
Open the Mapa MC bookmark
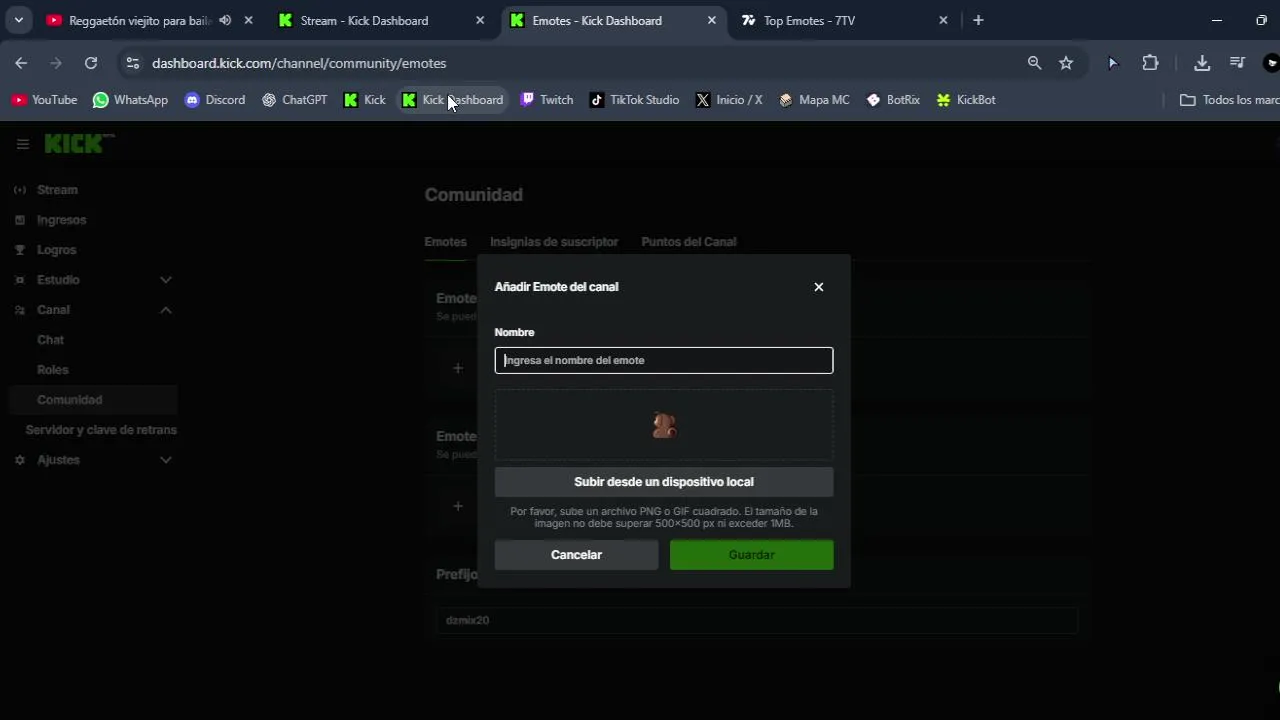814,100
